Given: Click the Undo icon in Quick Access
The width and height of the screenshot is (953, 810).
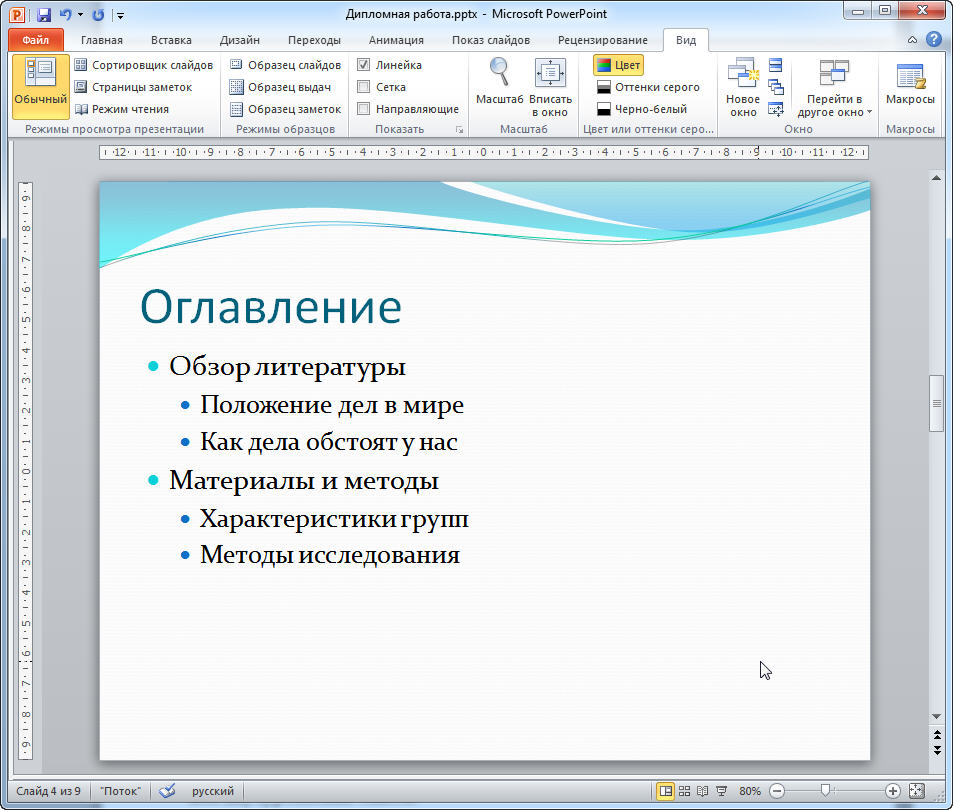Looking at the screenshot, I should point(66,14).
